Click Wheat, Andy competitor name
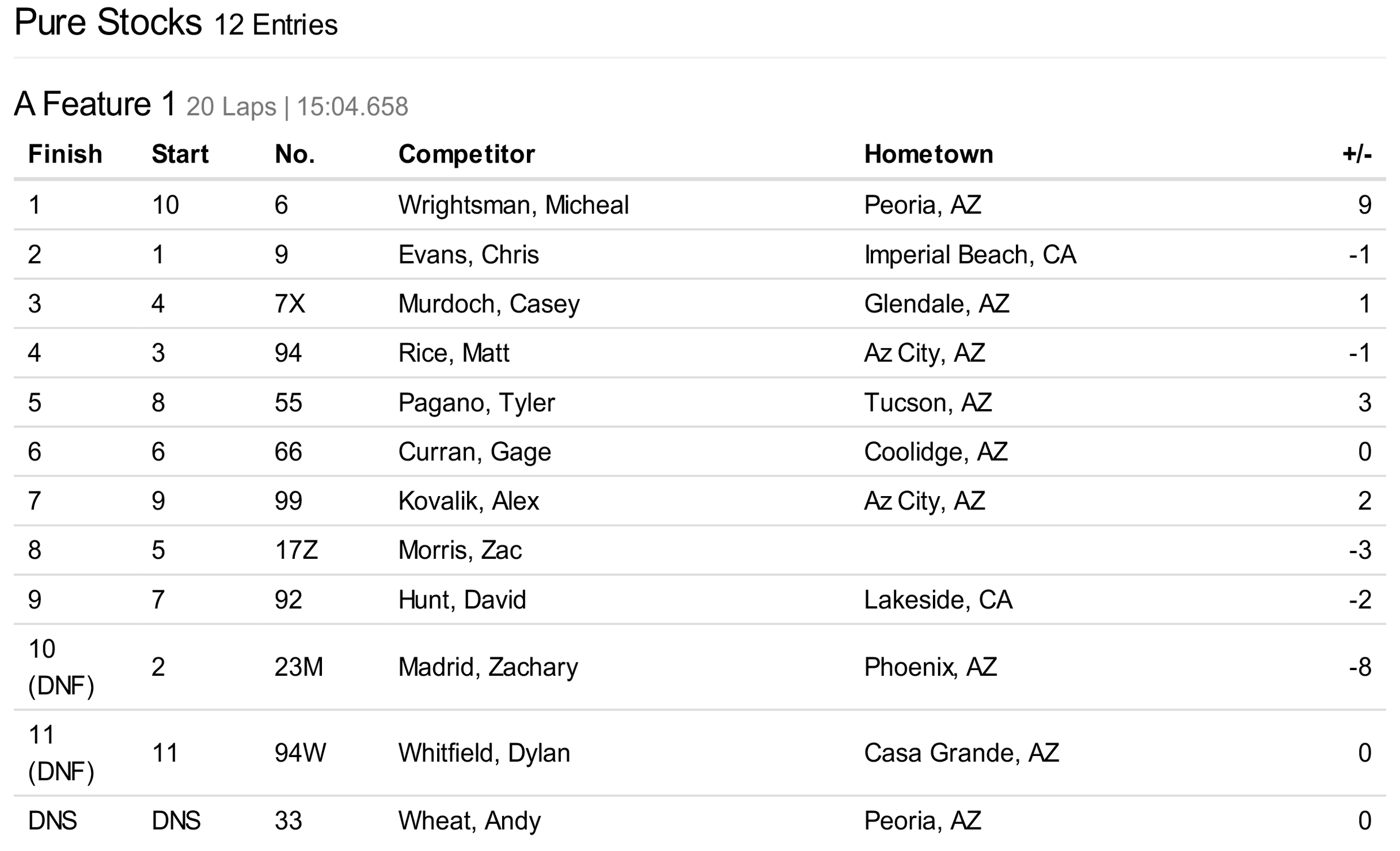Viewport: 1400px width, 851px height. (469, 820)
